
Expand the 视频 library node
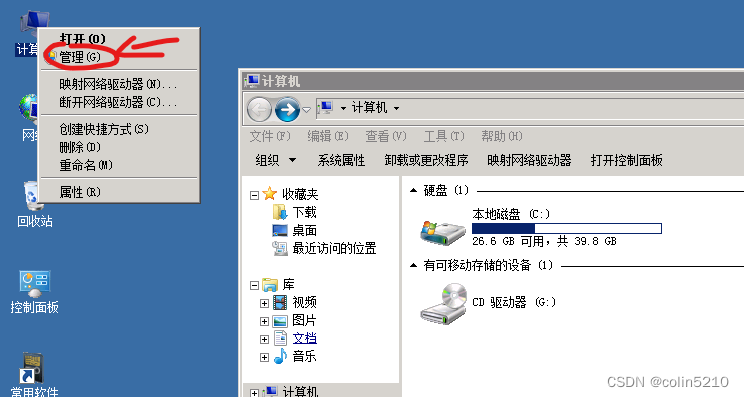pos(264,303)
